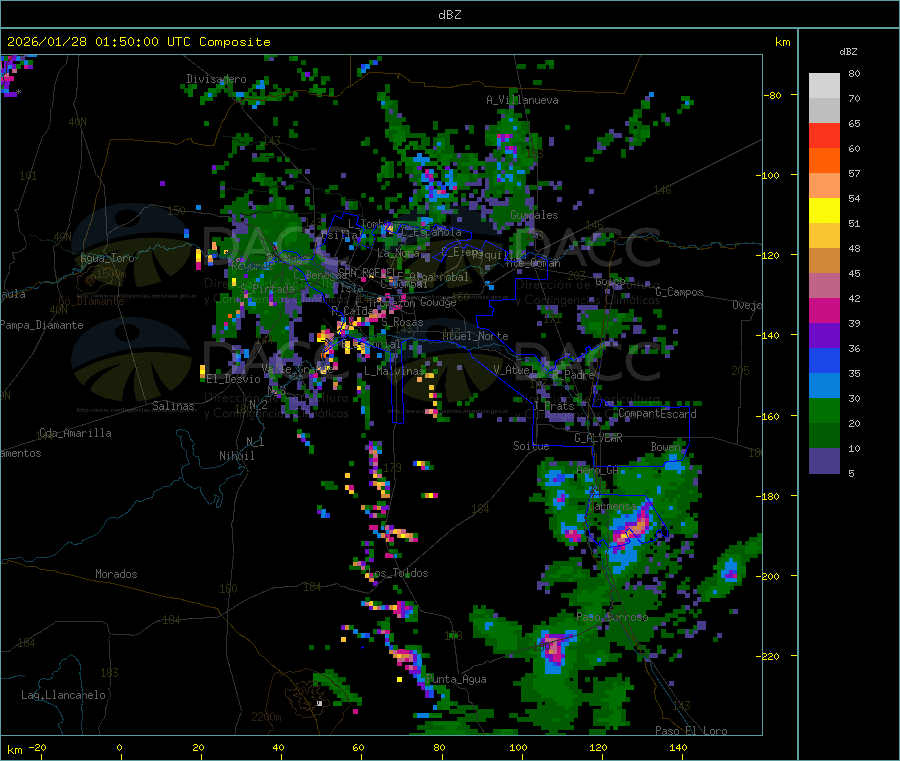Click the Agua_Toro place label
900x761 pixels.
(107, 258)
